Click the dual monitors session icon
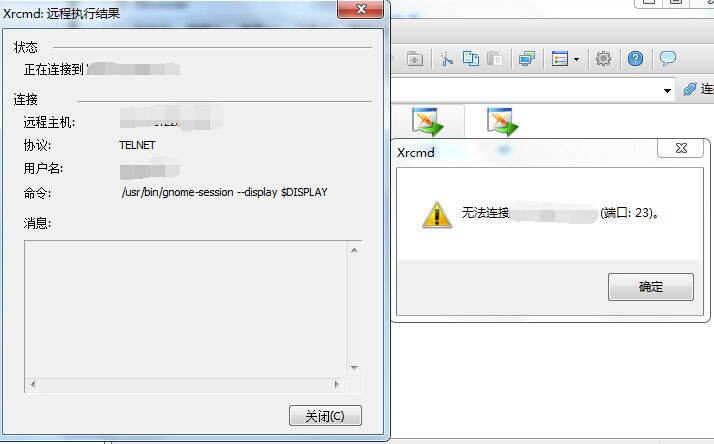 [x=527, y=59]
